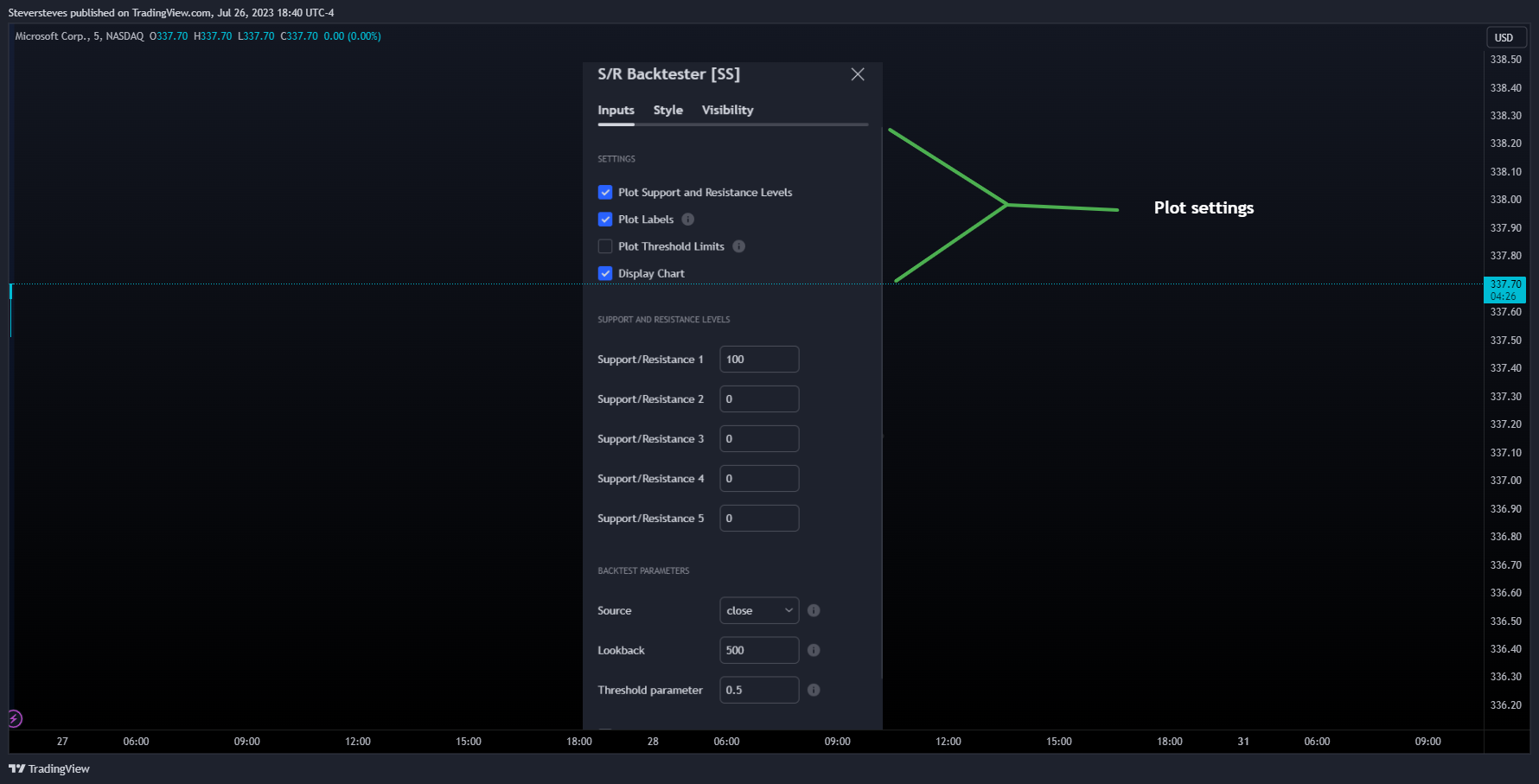Uncheck the Display Chart option

[x=605, y=273]
